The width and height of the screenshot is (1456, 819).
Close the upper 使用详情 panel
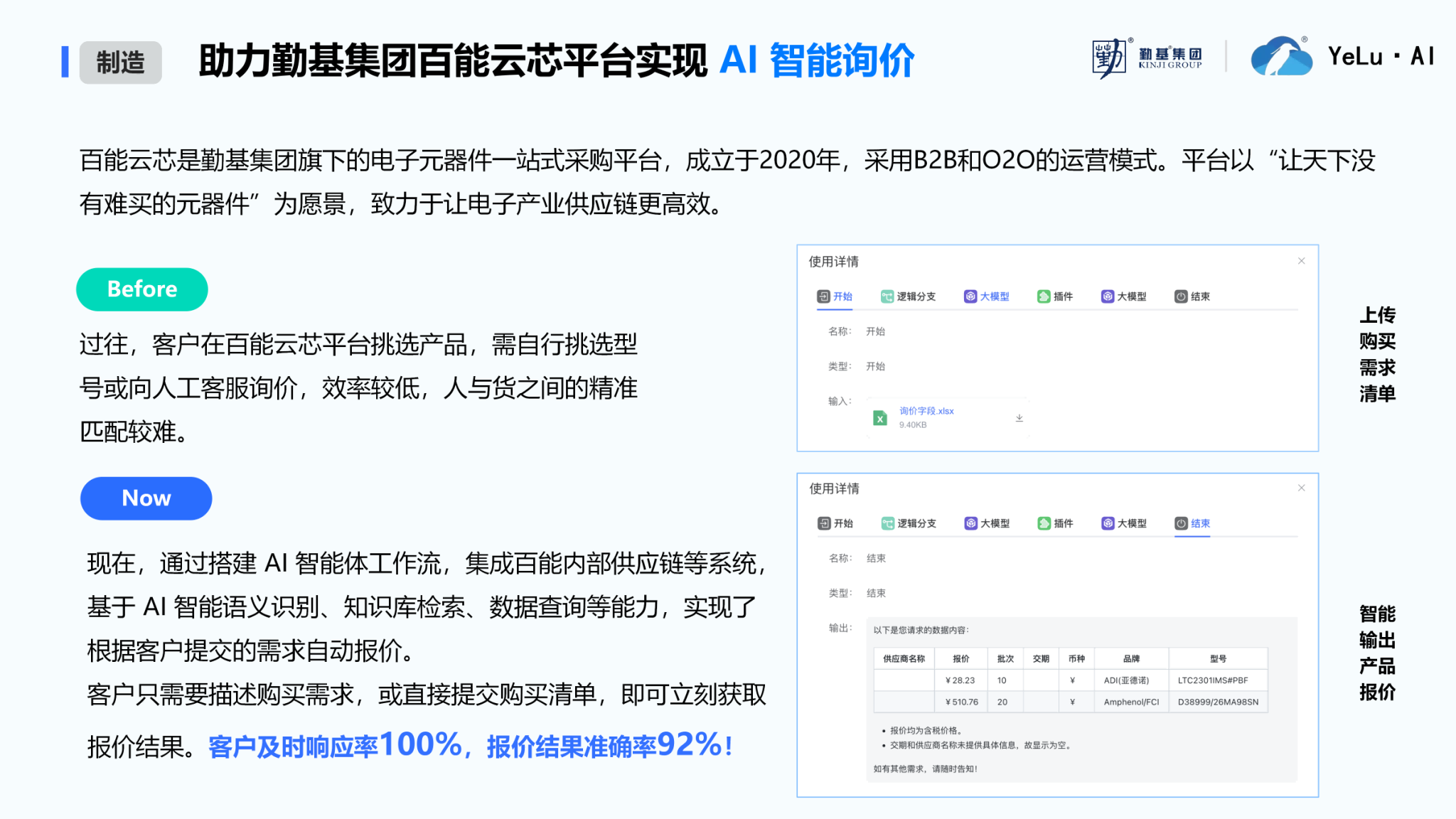1301,261
